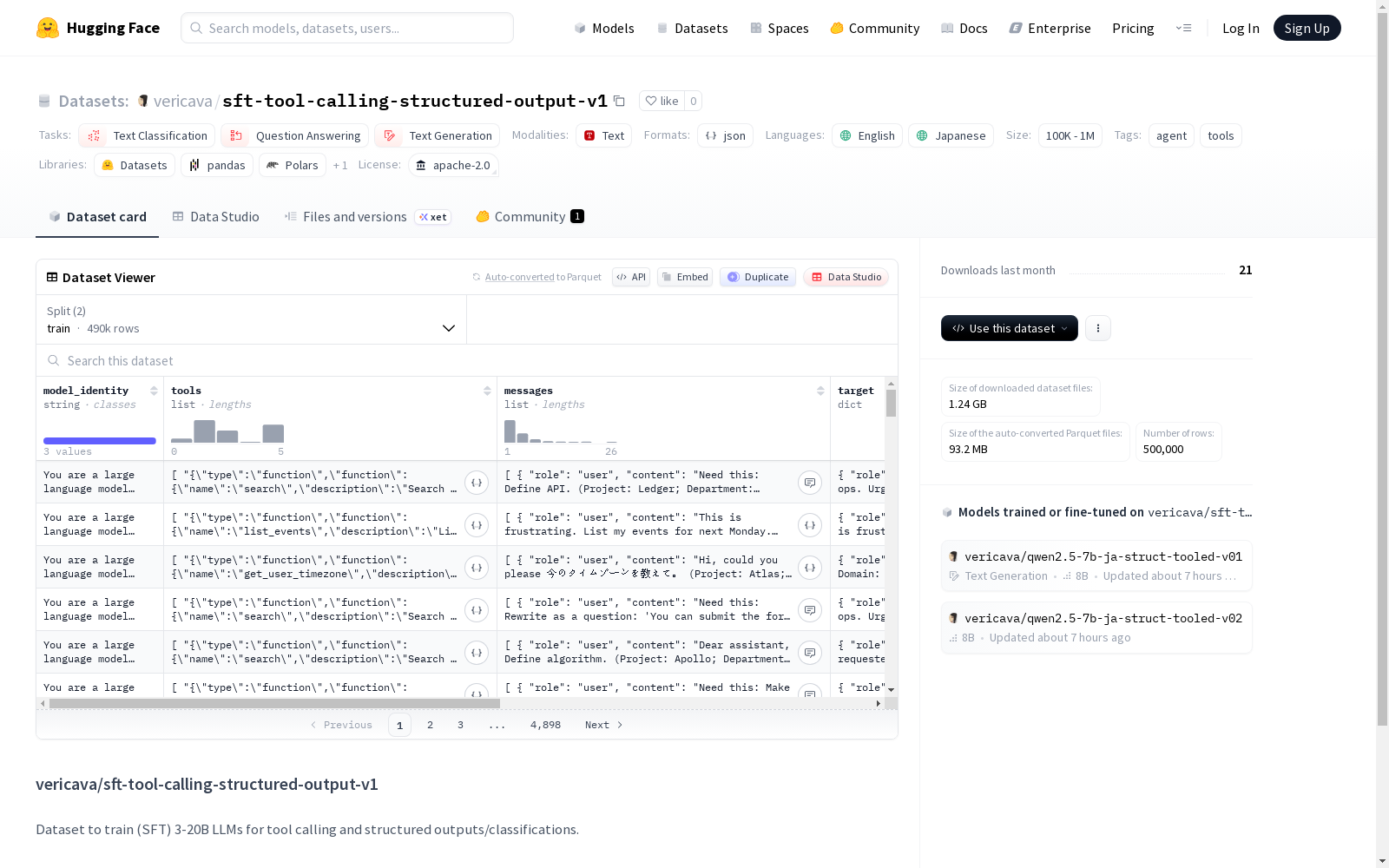Expand the Use this dataset dropdown
The width and height of the screenshot is (1389, 868).
click(x=1010, y=328)
